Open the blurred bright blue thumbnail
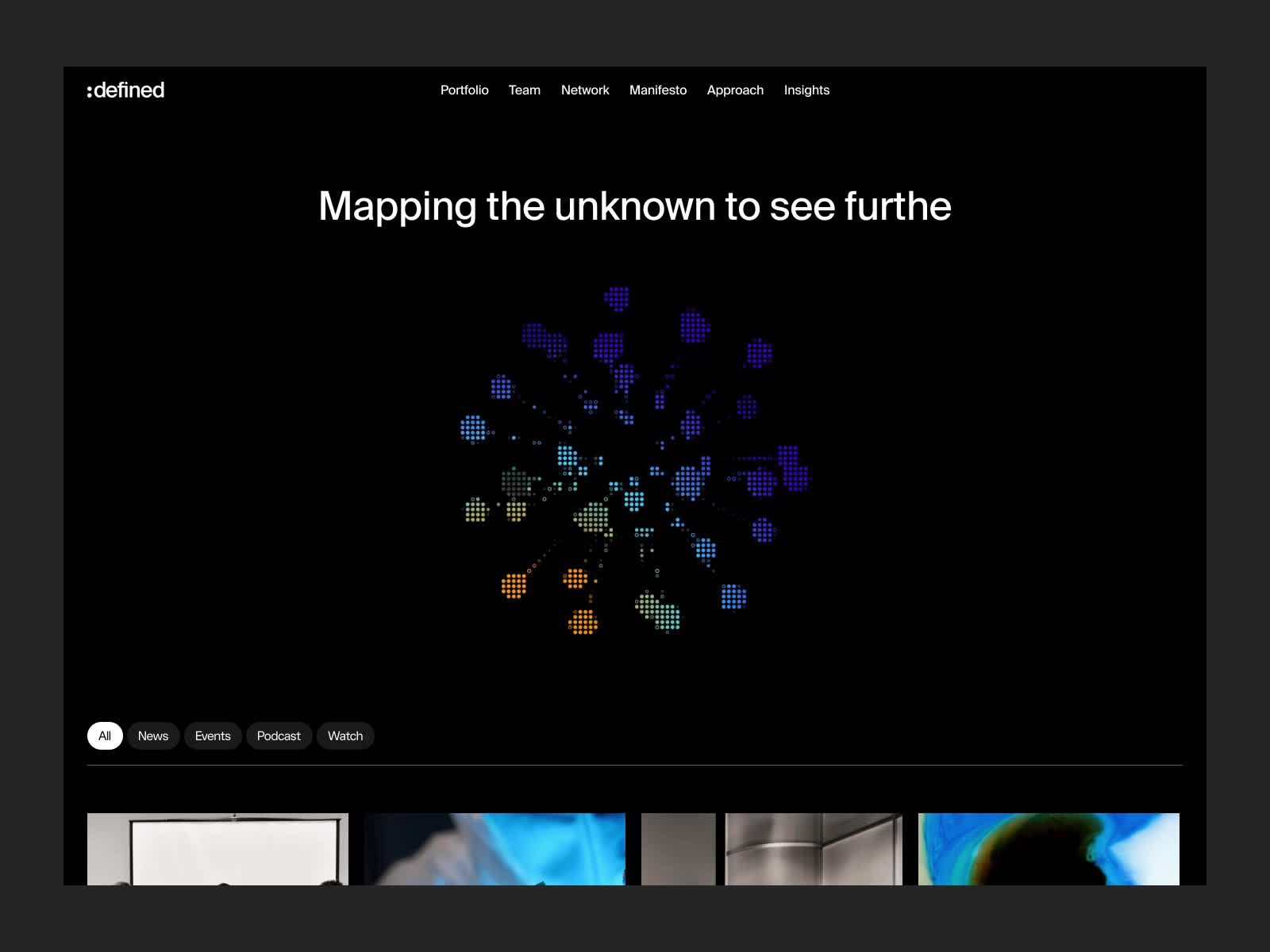The height and width of the screenshot is (952, 1270). click(495, 849)
